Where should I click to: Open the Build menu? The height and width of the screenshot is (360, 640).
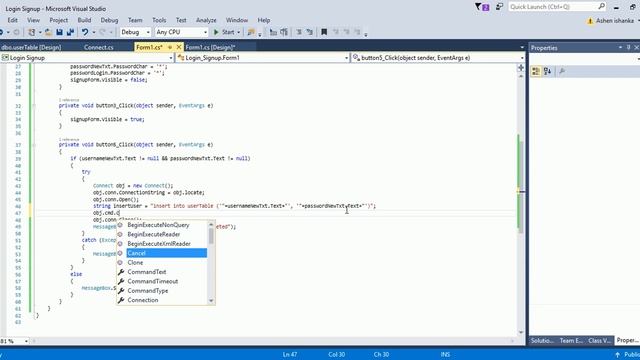tap(84, 20)
